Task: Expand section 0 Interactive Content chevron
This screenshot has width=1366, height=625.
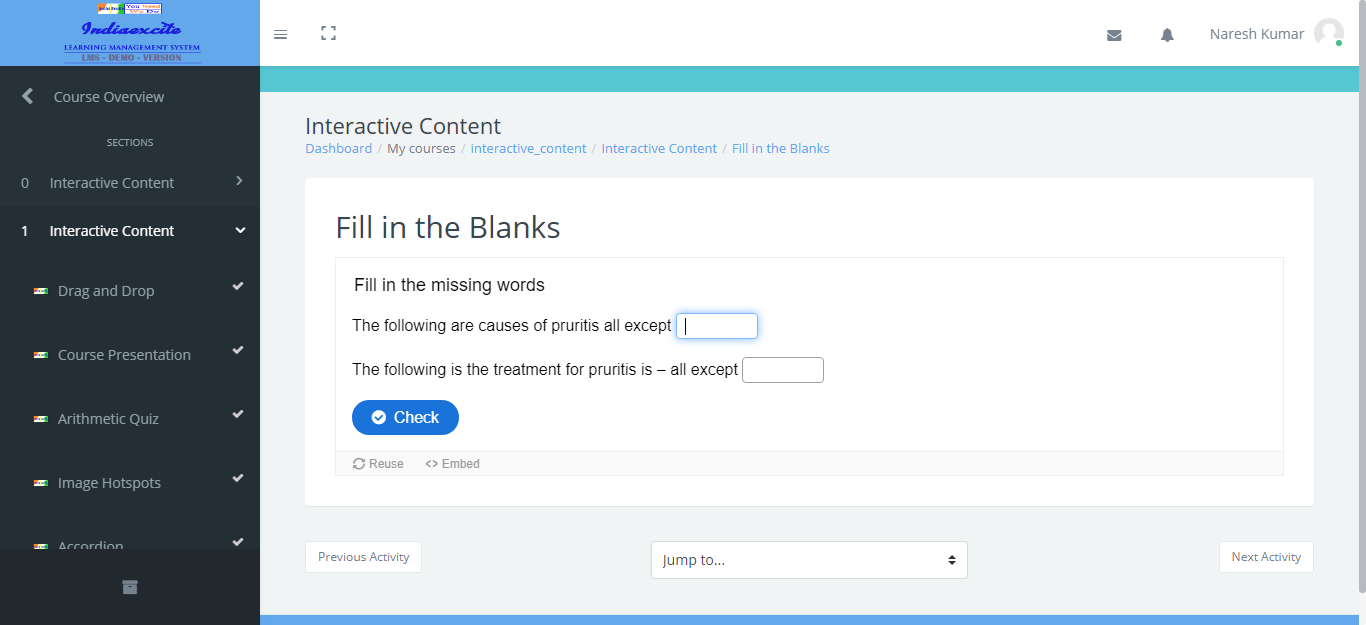Action: [x=239, y=181]
